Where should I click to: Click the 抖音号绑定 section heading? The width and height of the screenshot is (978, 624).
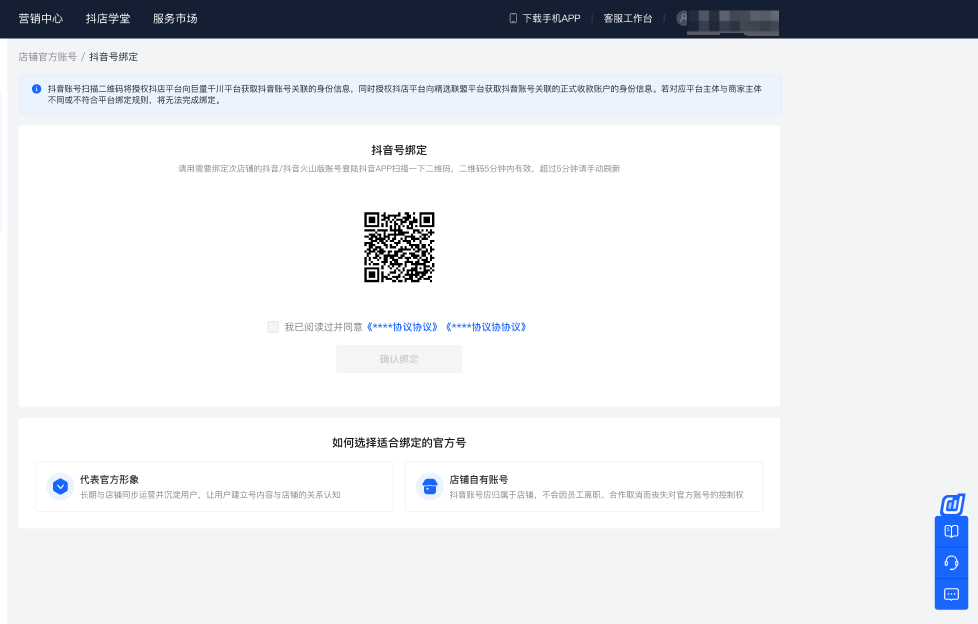(399, 150)
